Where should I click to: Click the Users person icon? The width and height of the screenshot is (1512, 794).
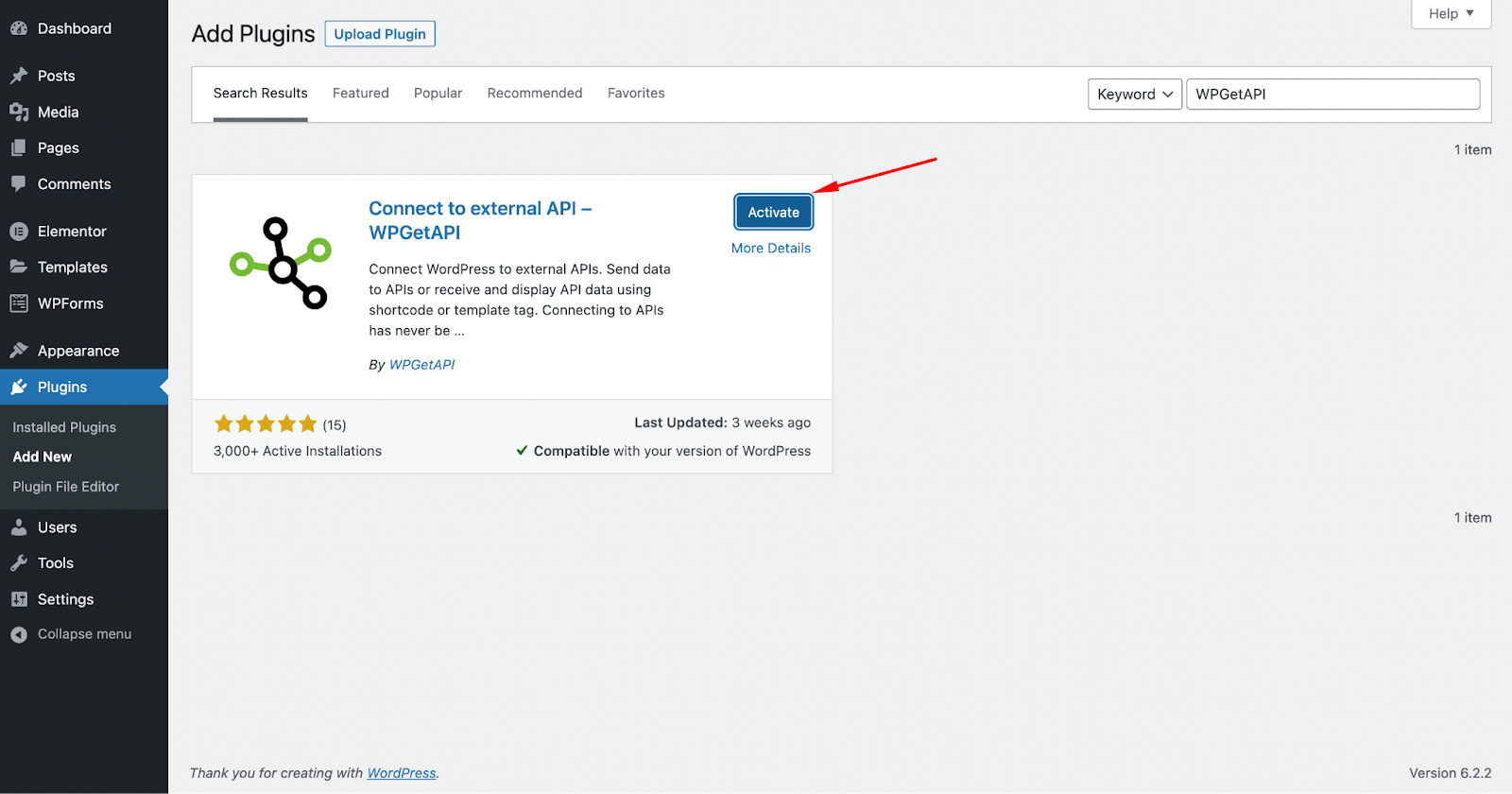[19, 527]
